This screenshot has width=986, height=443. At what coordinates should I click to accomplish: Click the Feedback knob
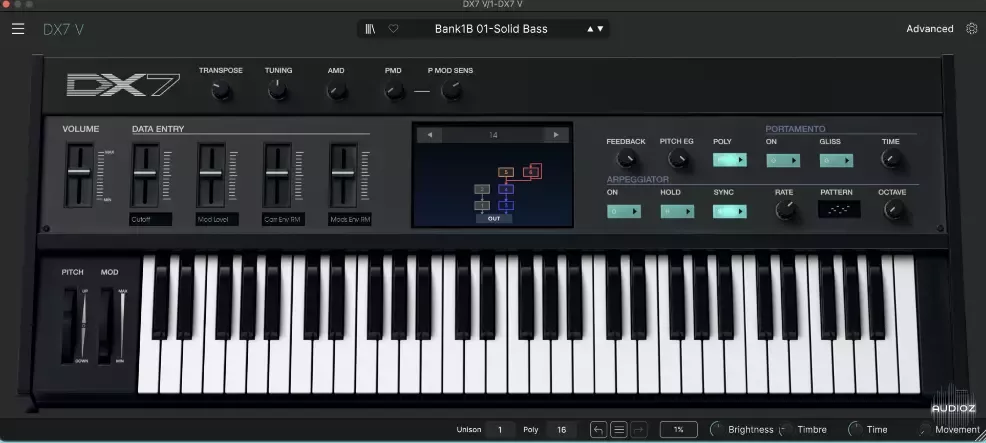(x=626, y=160)
